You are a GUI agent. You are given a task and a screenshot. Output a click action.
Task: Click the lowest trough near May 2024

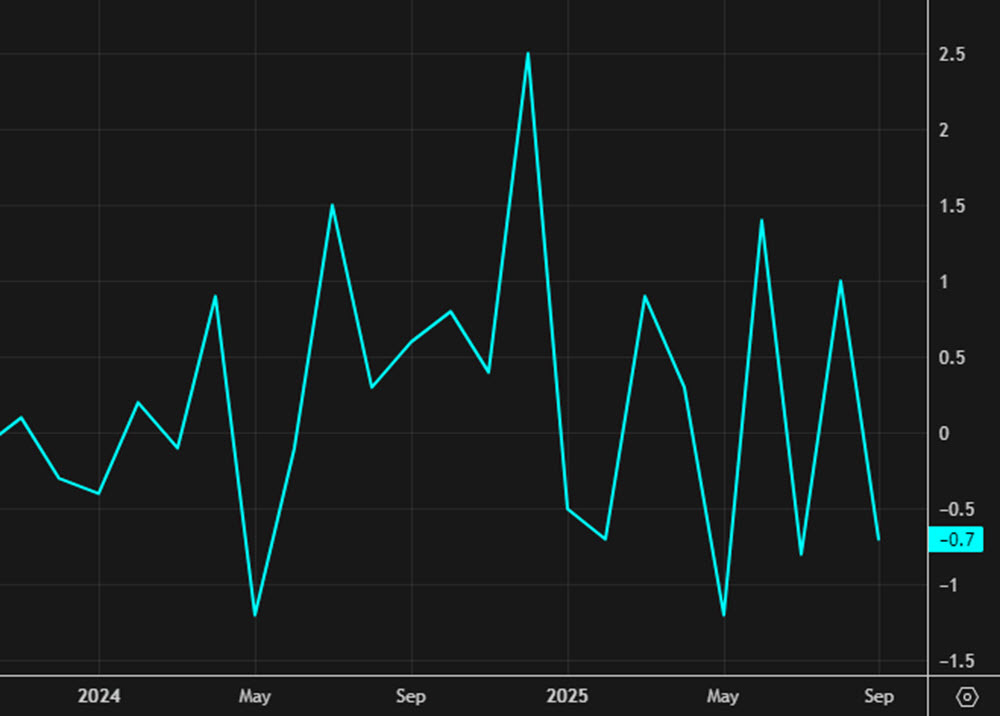[255, 614]
